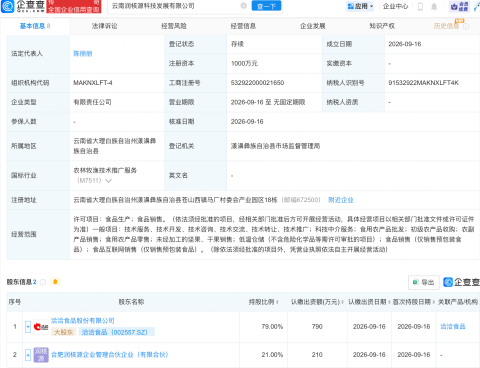Open the 应用 dropdown menu
Viewport: 480px width, 368px height.
click(360, 6)
